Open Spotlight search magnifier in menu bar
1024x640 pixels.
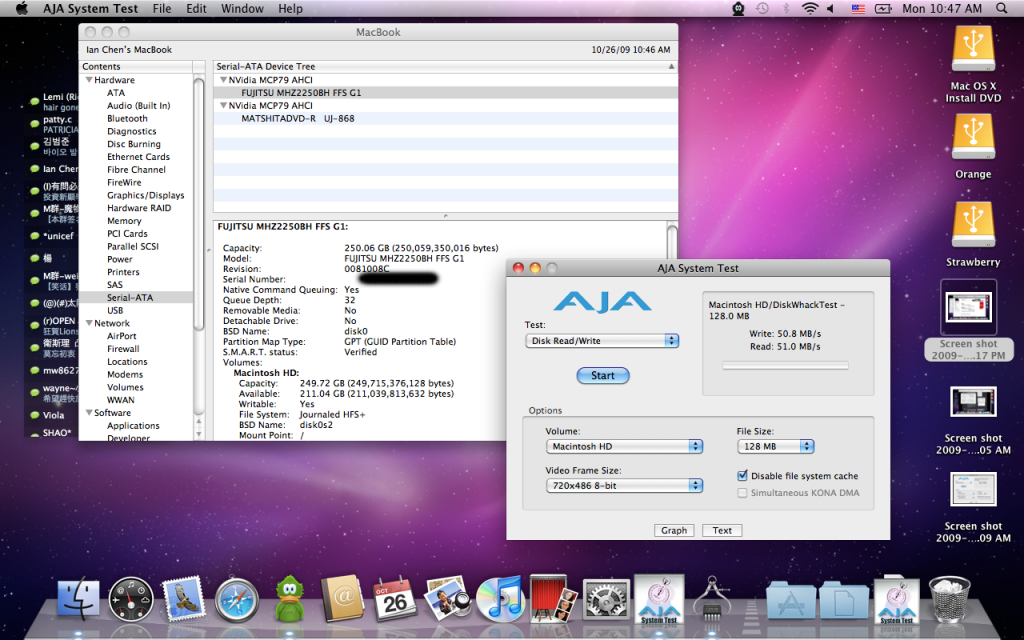tap(1002, 8)
